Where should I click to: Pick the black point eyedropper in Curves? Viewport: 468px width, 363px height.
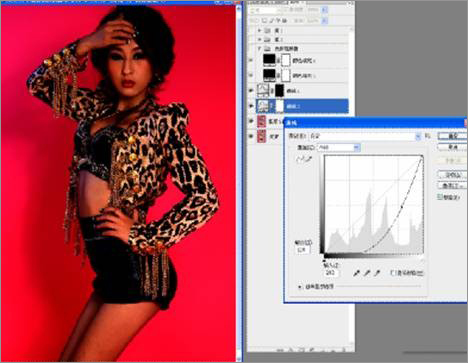356,273
